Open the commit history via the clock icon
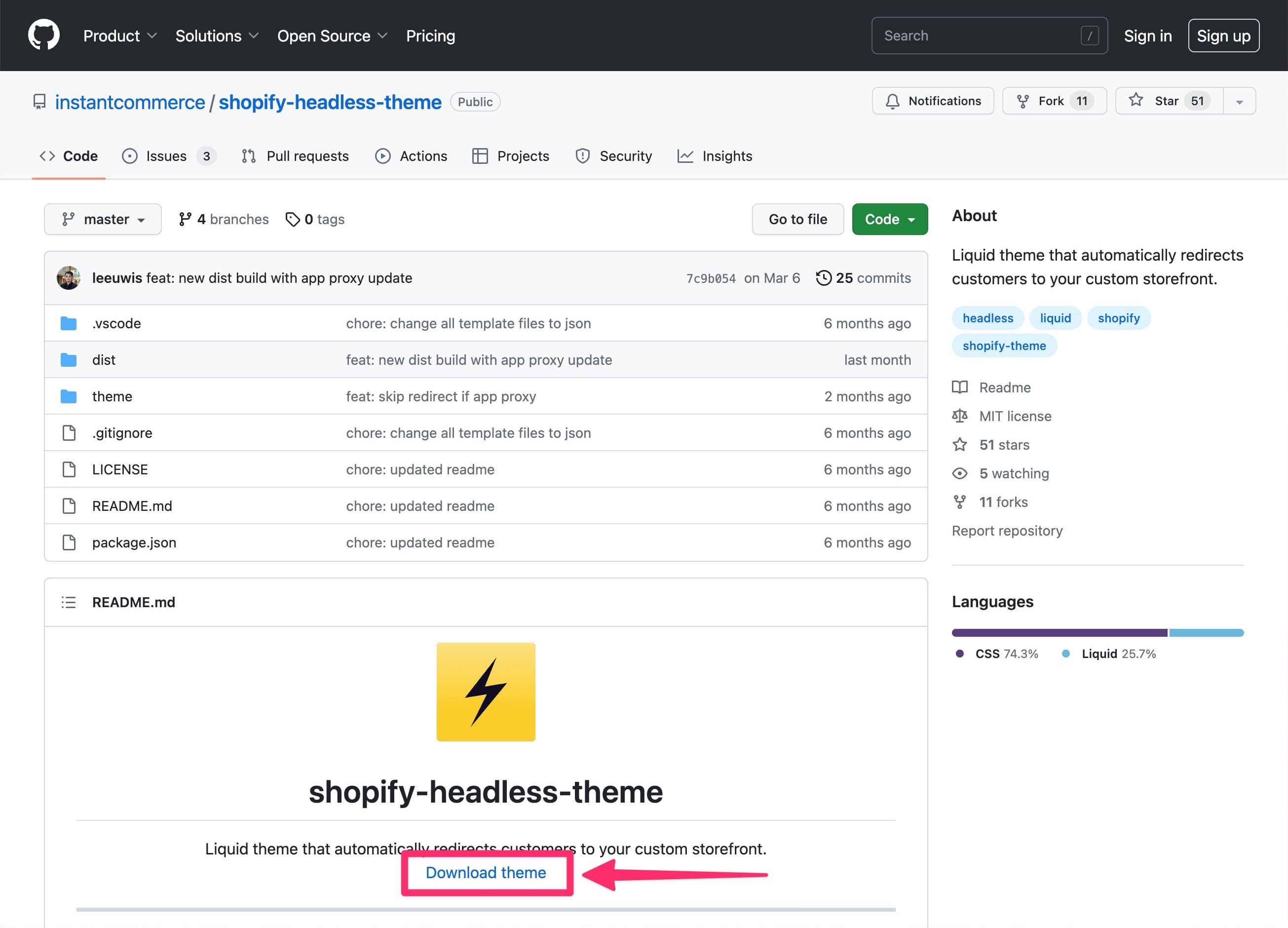The height and width of the screenshot is (928, 1288). 824,278
